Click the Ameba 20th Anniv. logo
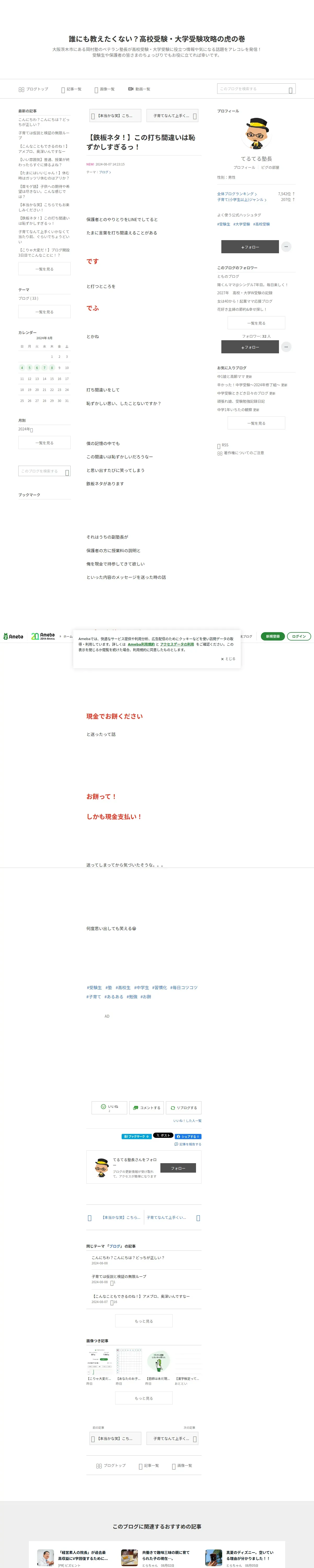This screenshot has height=1568, width=314. click(x=43, y=636)
